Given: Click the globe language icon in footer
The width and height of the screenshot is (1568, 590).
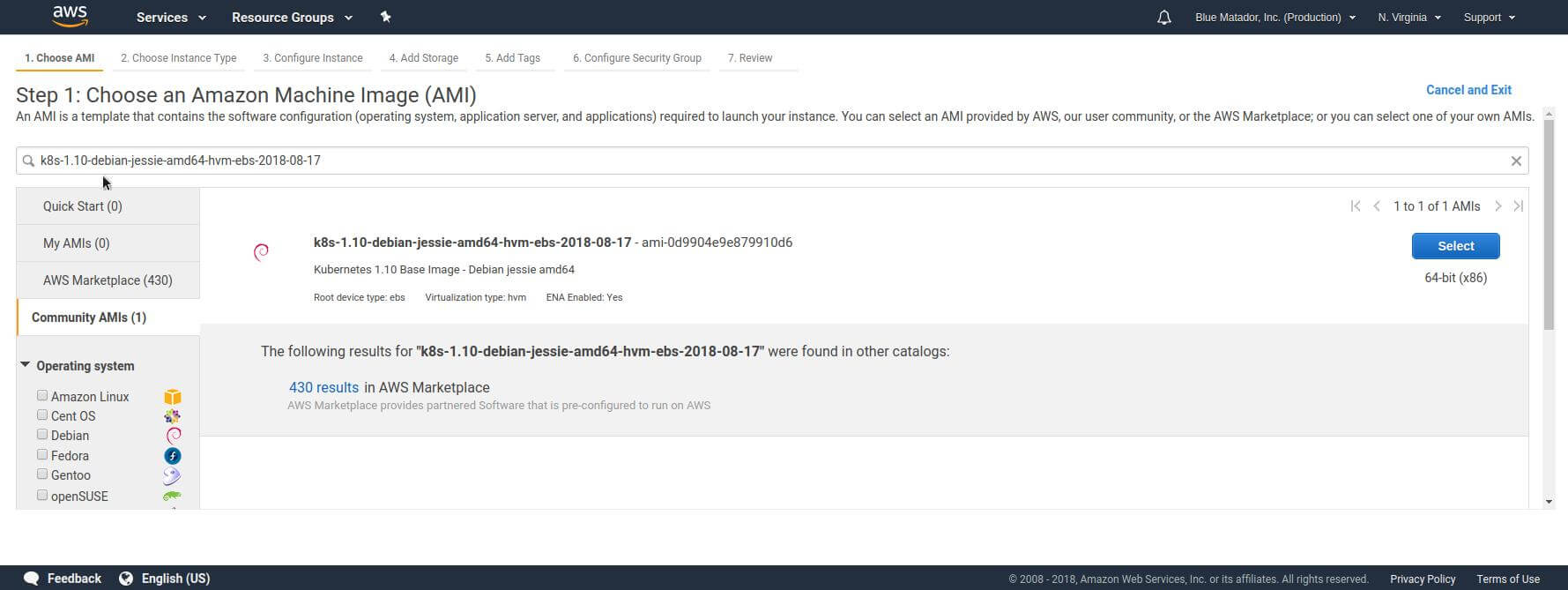Looking at the screenshot, I should 126,579.
